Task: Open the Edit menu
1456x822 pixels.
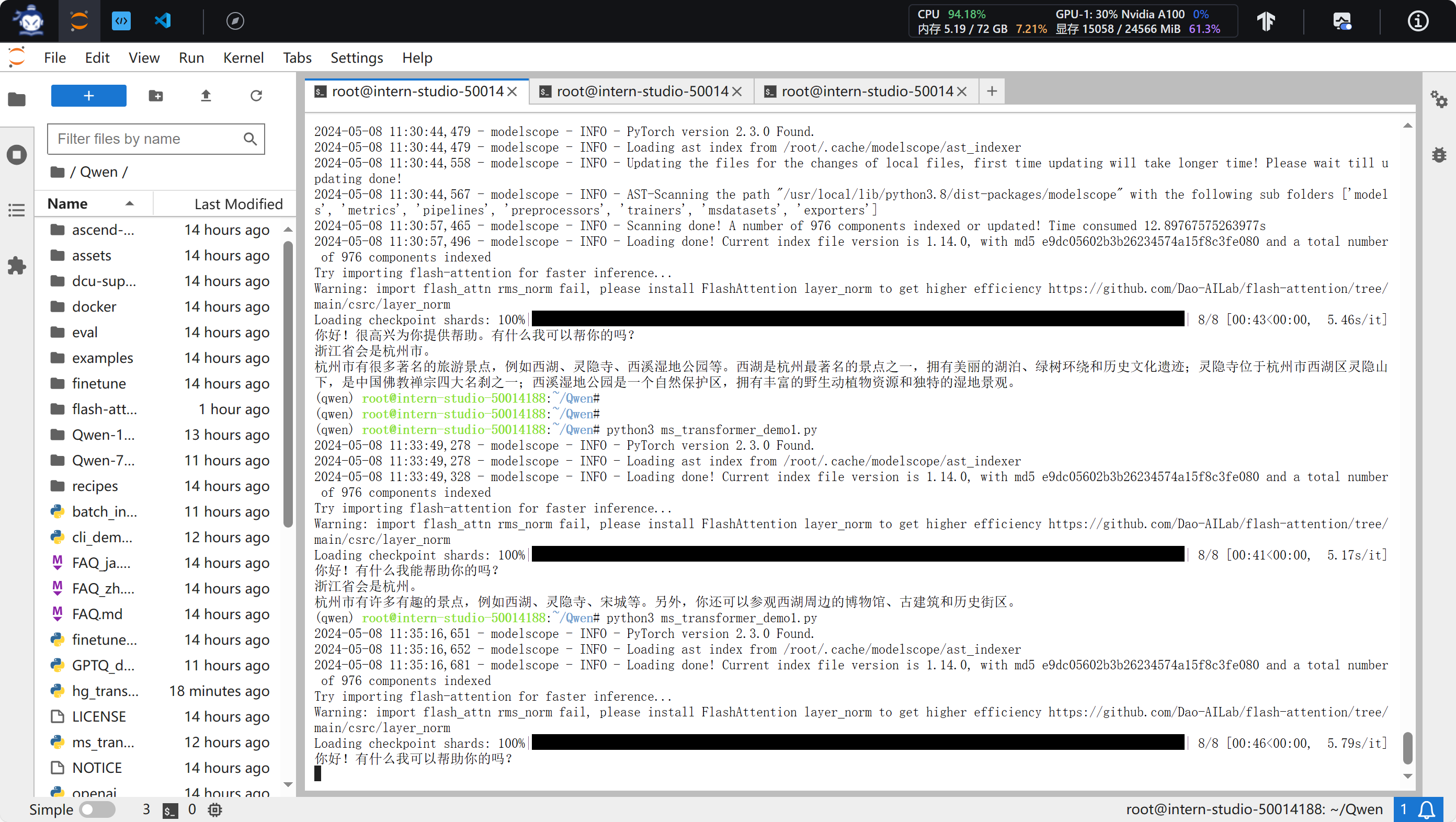Action: point(97,58)
